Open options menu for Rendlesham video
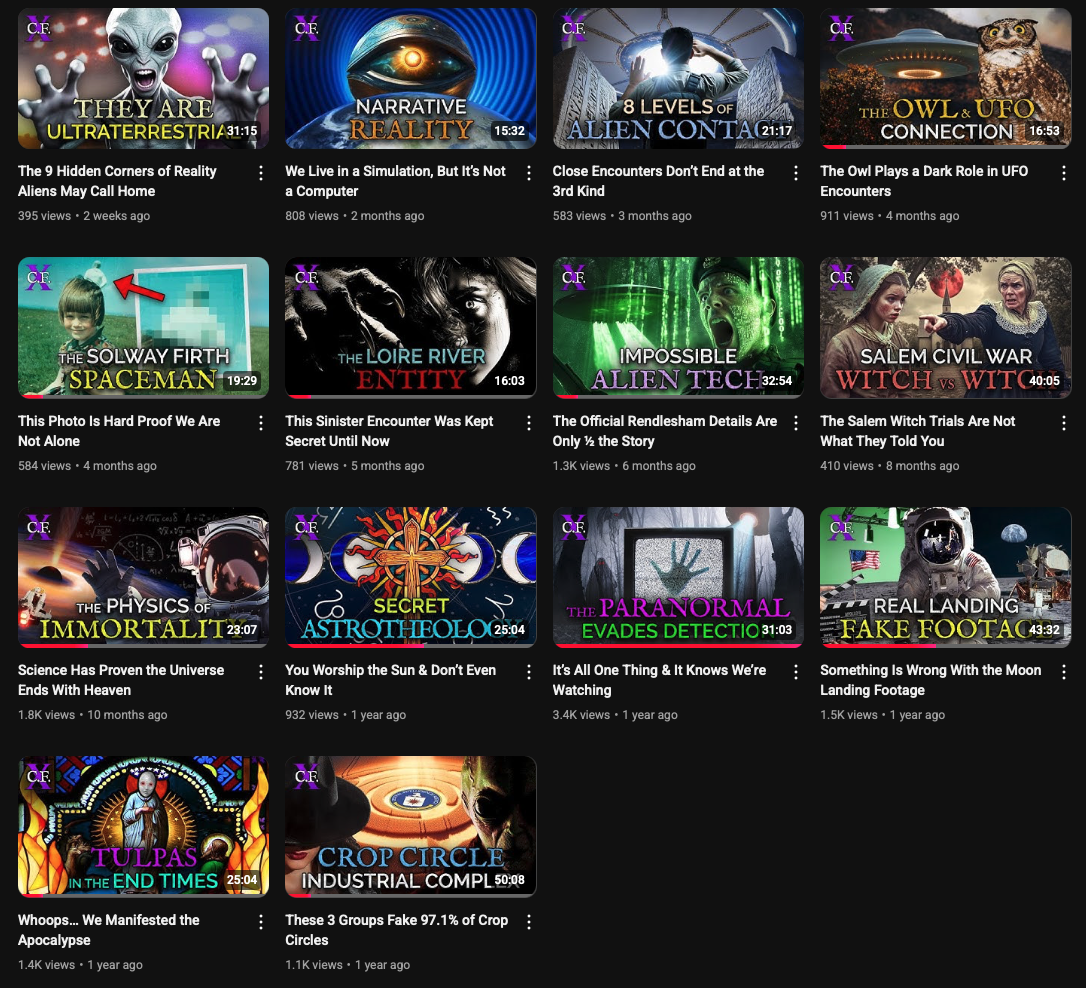 (796, 423)
